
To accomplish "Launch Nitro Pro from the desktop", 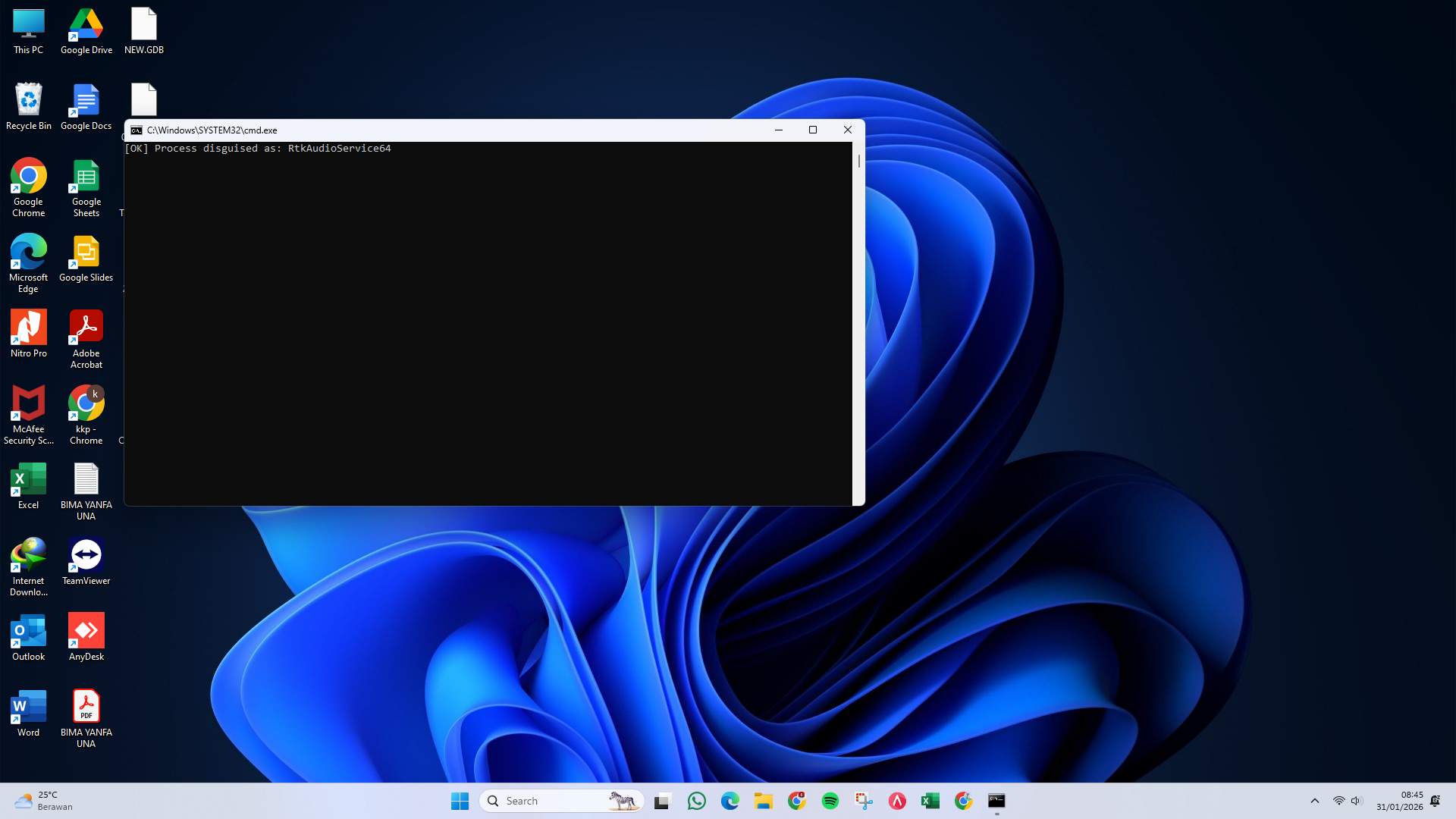I will (x=28, y=328).
